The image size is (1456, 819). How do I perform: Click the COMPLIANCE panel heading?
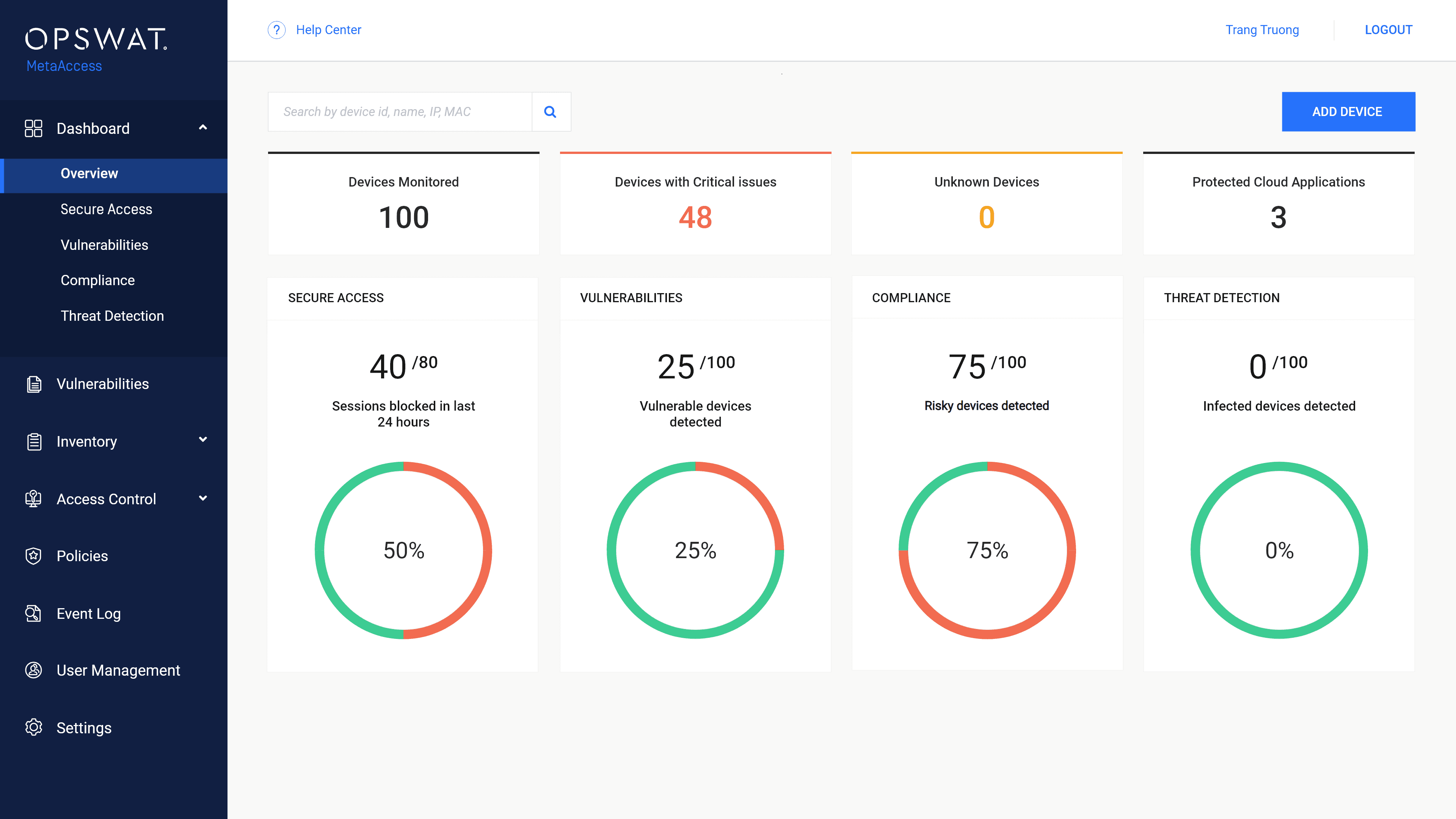(911, 298)
